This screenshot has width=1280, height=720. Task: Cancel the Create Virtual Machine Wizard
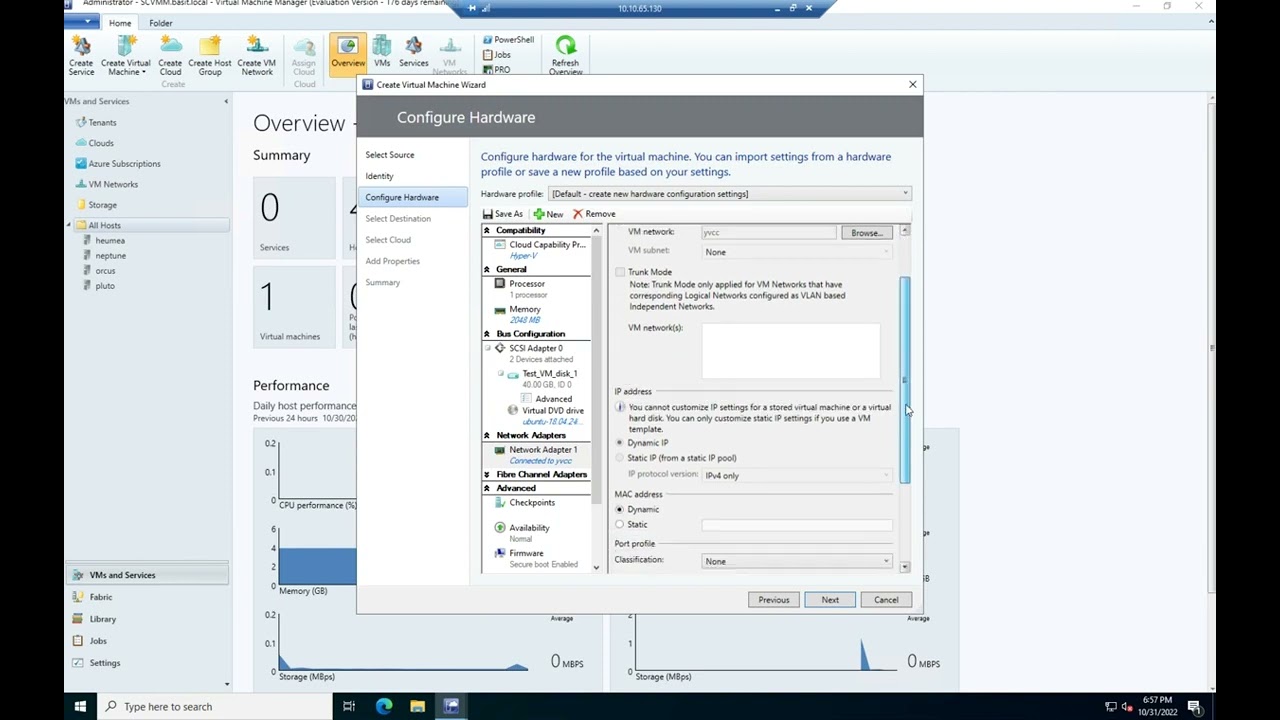(886, 600)
